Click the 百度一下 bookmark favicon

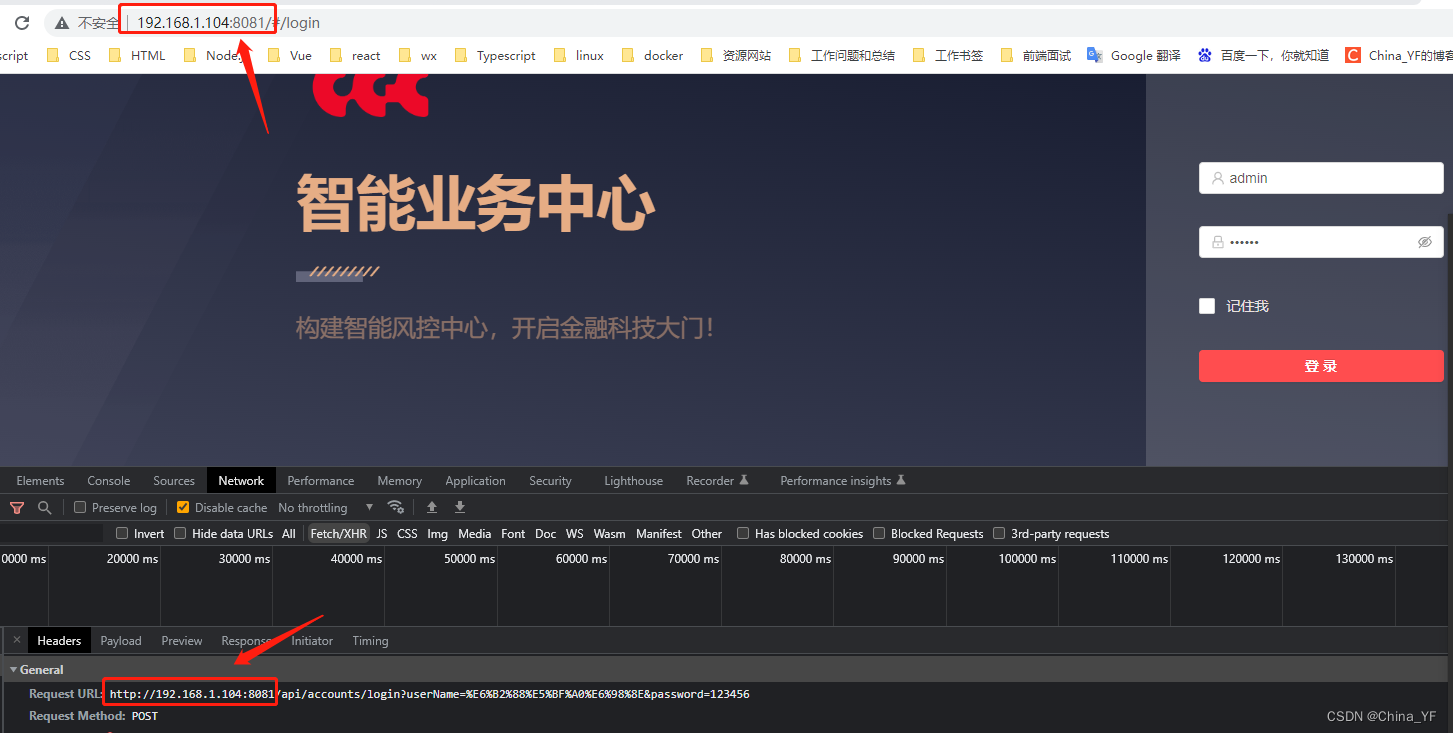coord(1203,55)
